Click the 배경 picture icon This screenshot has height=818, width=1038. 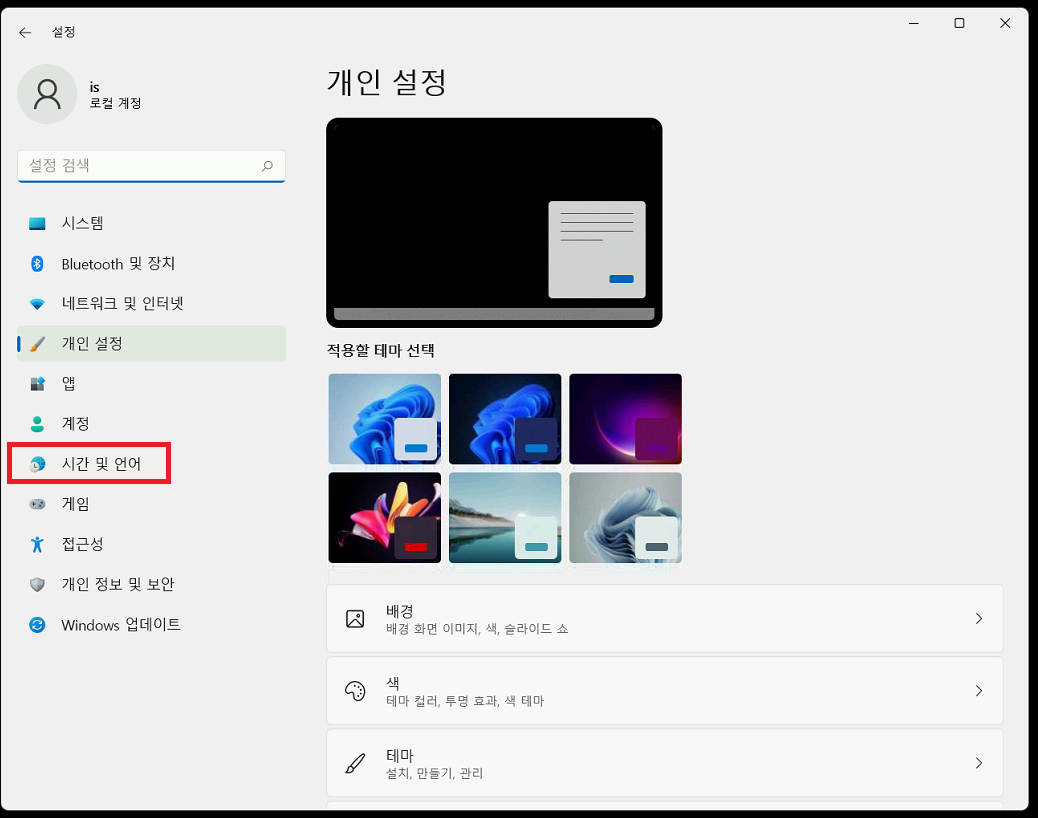click(x=355, y=619)
